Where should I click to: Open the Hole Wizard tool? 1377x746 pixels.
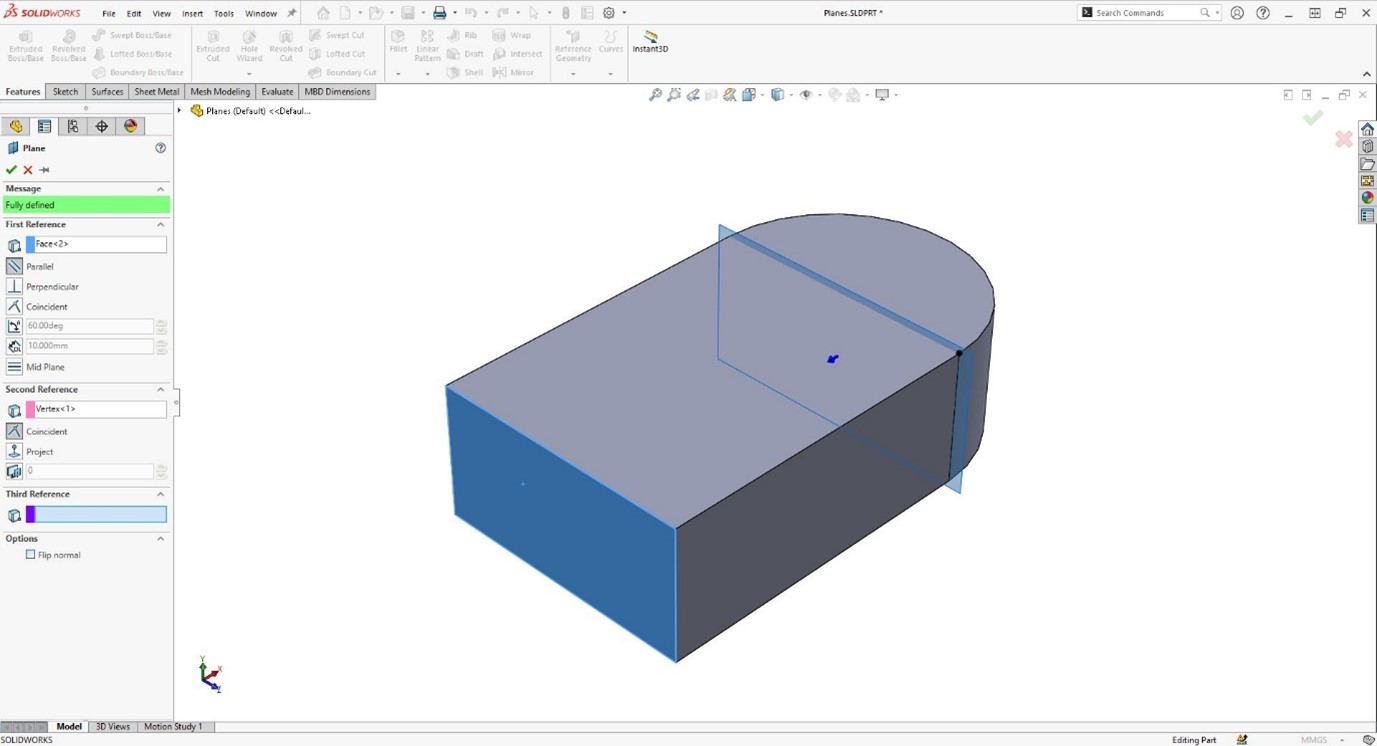[248, 47]
